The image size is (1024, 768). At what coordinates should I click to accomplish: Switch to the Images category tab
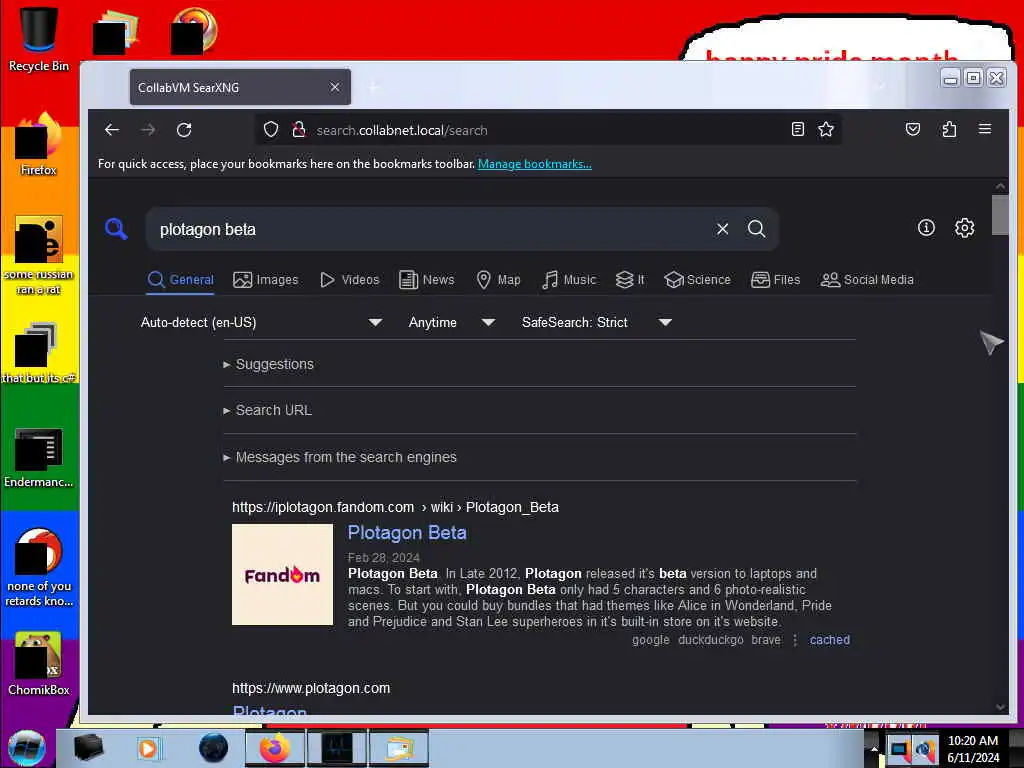(x=266, y=280)
